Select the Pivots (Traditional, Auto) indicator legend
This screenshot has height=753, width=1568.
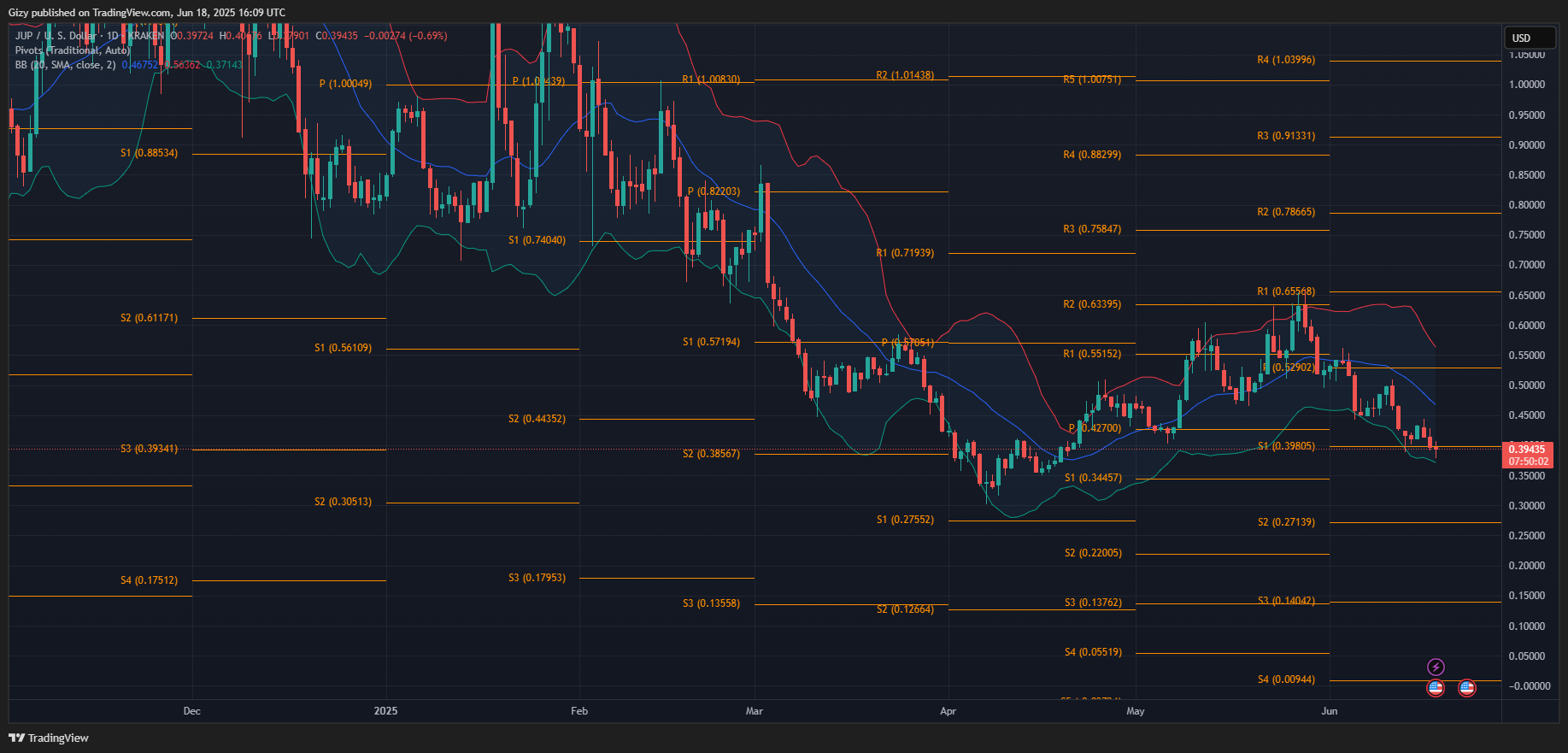(x=72, y=50)
